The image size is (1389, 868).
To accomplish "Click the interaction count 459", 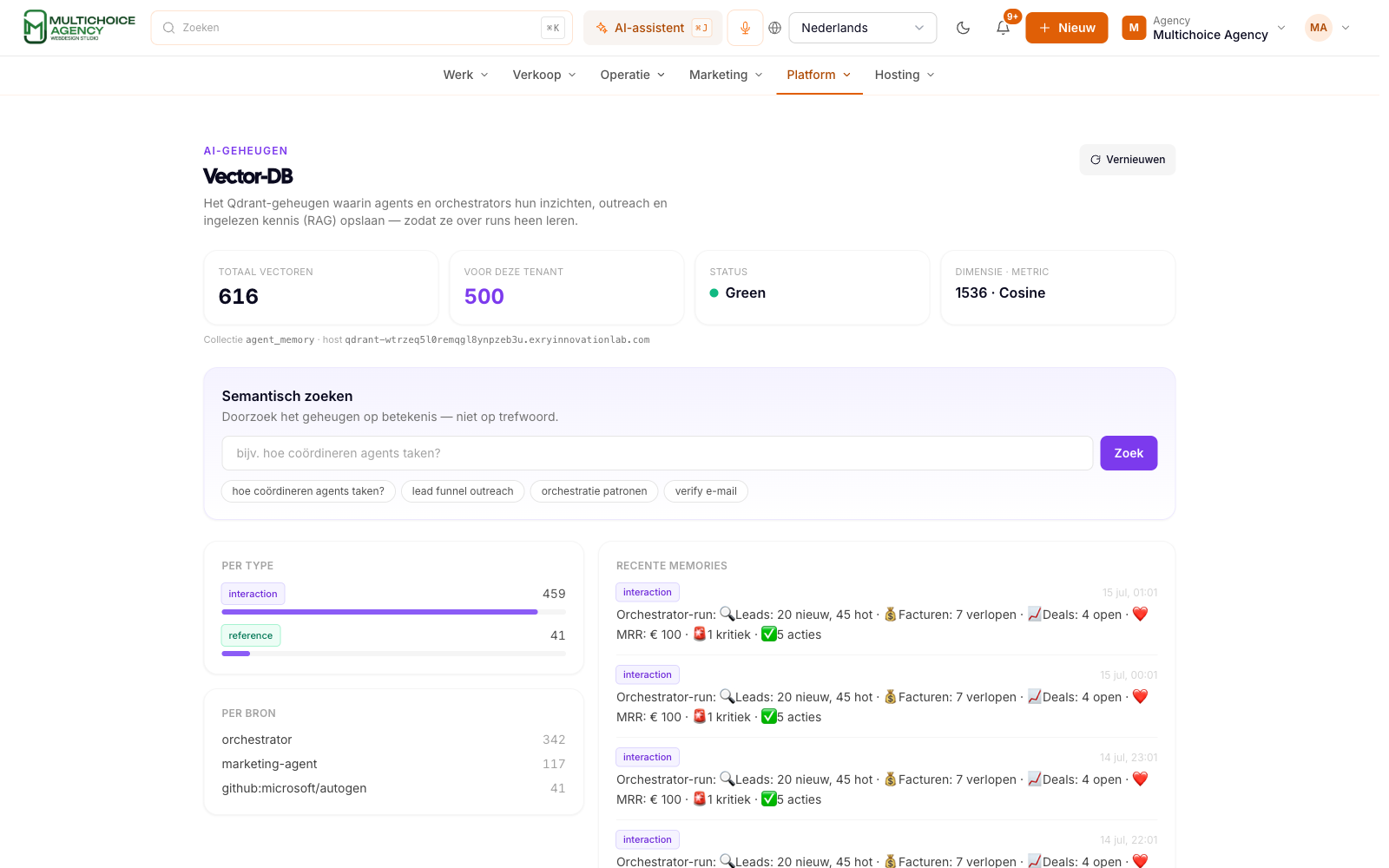I will click(554, 594).
